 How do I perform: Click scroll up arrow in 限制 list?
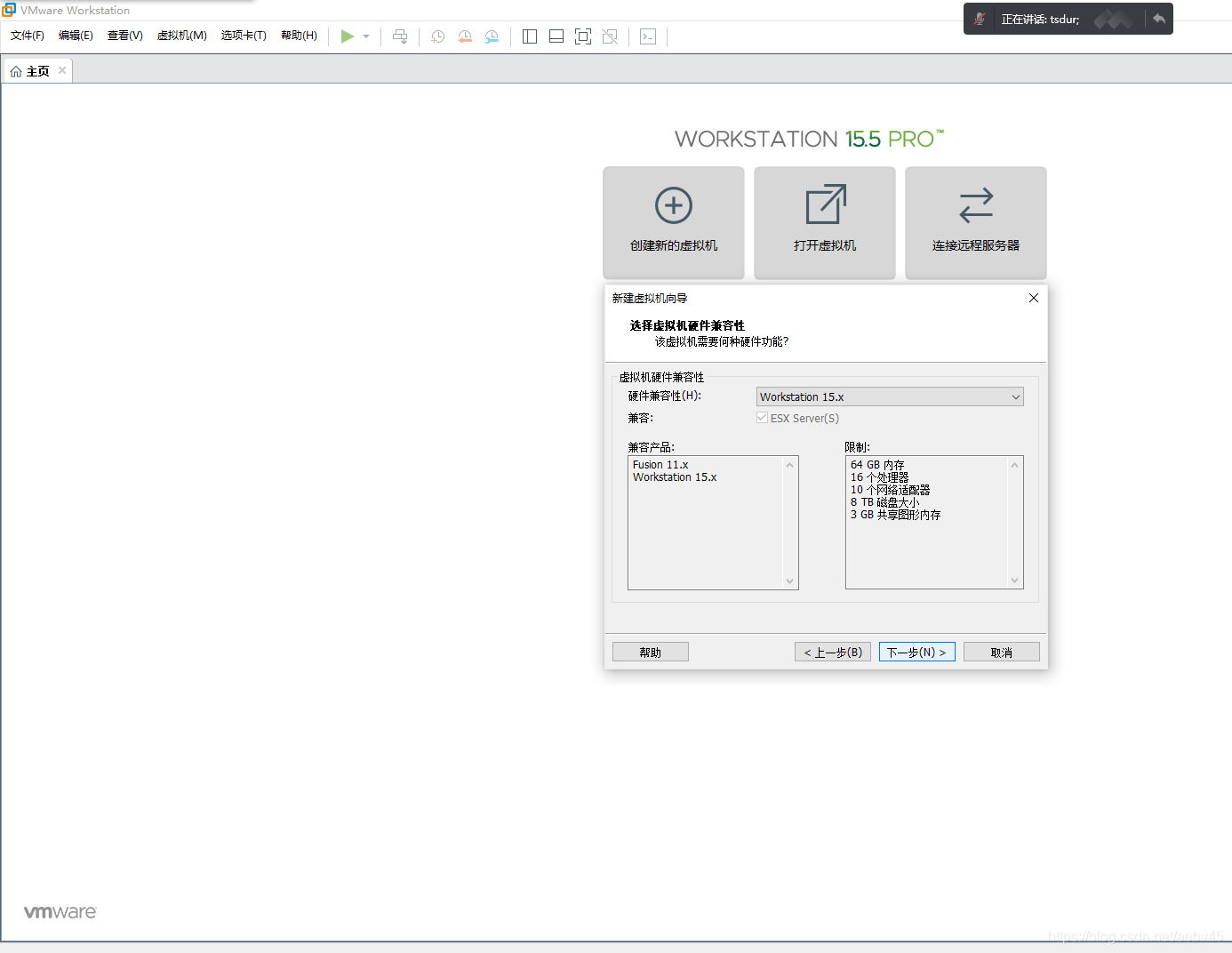point(1014,465)
